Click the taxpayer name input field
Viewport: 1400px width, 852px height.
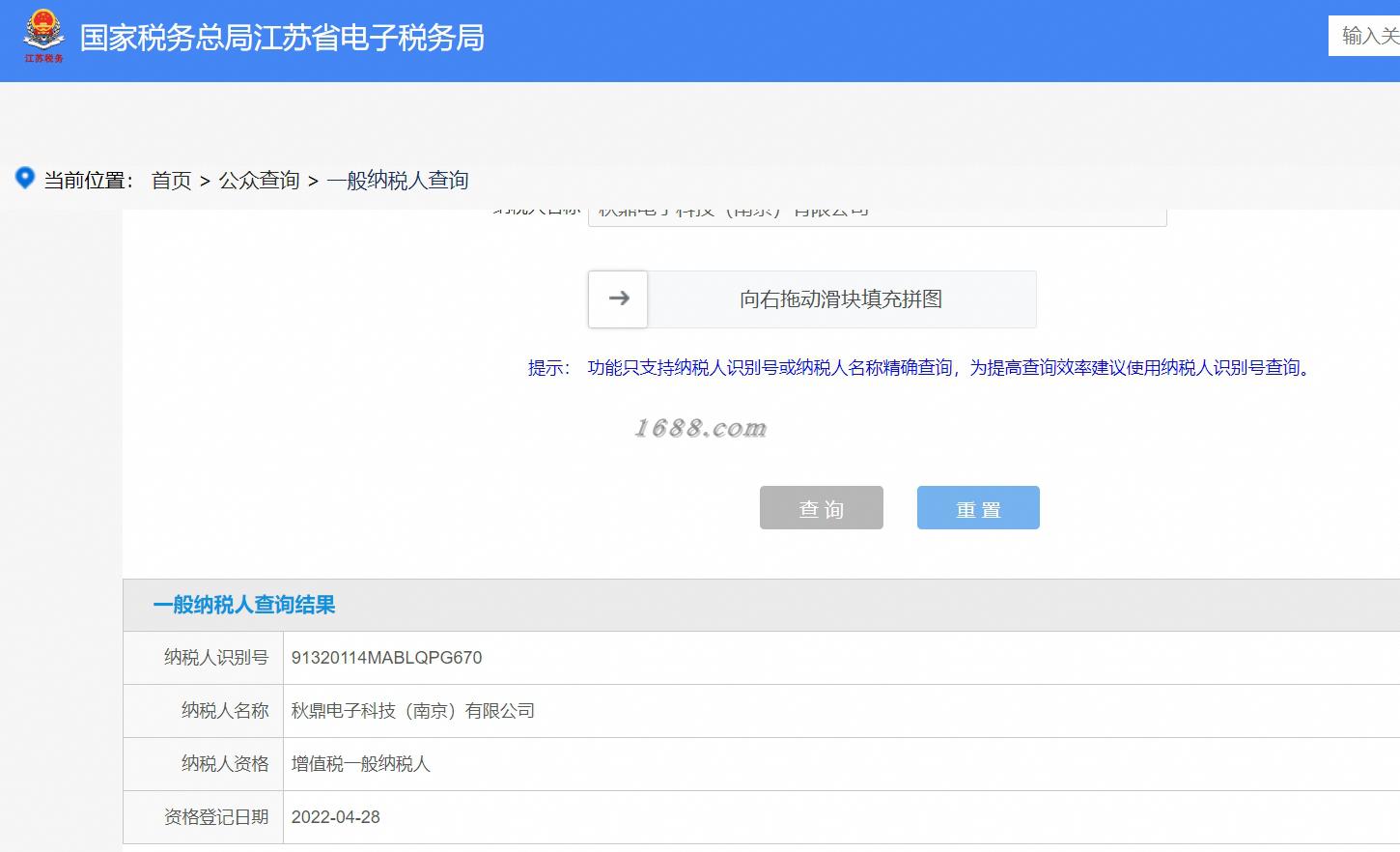pos(877,216)
